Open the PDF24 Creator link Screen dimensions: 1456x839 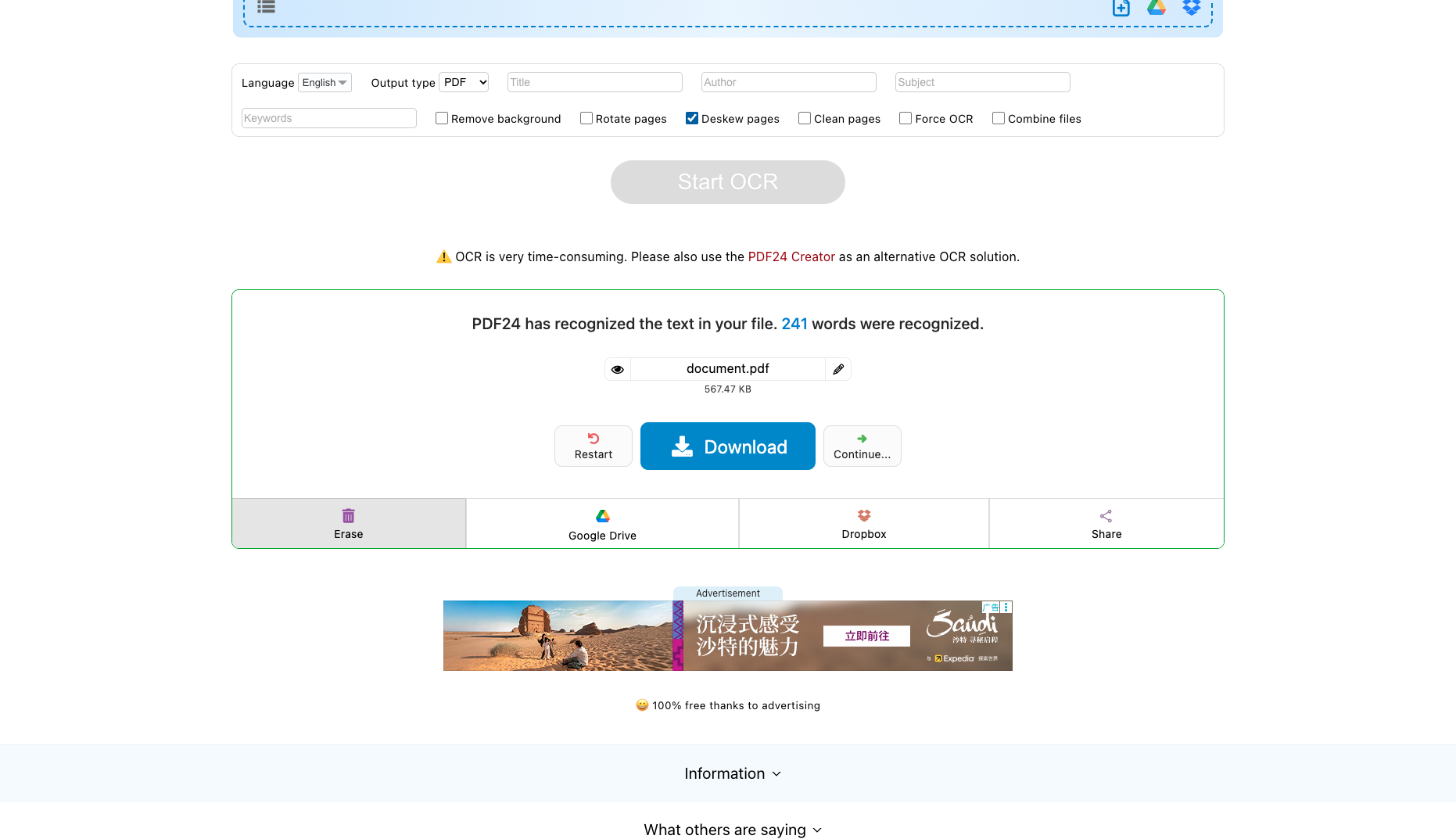pyautogui.click(x=791, y=256)
